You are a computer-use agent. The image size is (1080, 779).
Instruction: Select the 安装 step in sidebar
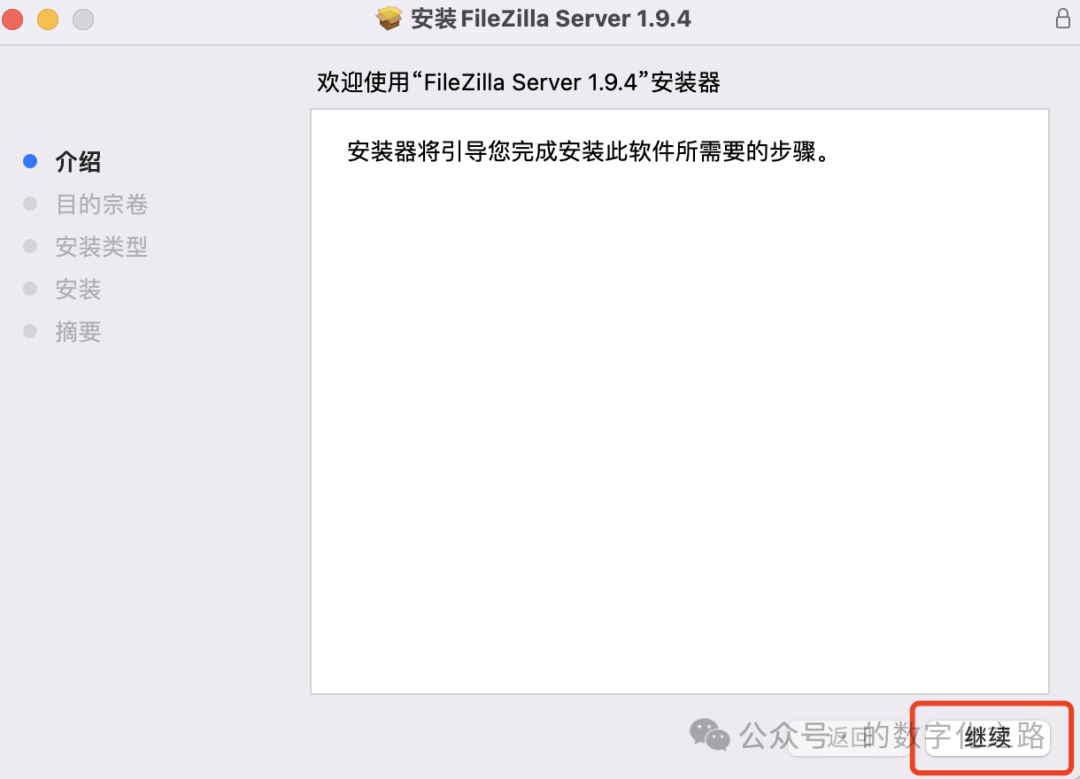[x=78, y=289]
